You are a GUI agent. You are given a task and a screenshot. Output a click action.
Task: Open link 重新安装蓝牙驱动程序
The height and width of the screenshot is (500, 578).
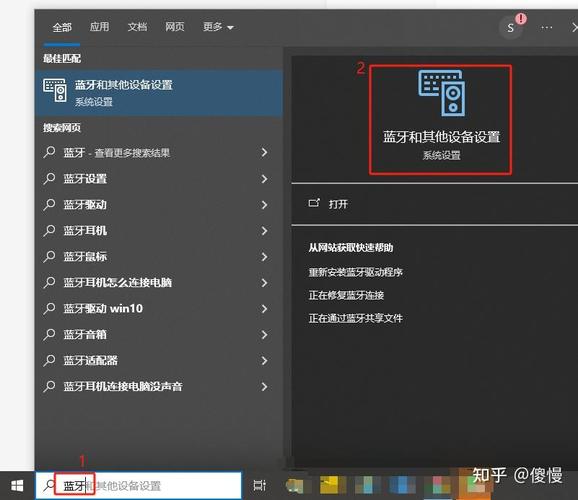click(355, 272)
